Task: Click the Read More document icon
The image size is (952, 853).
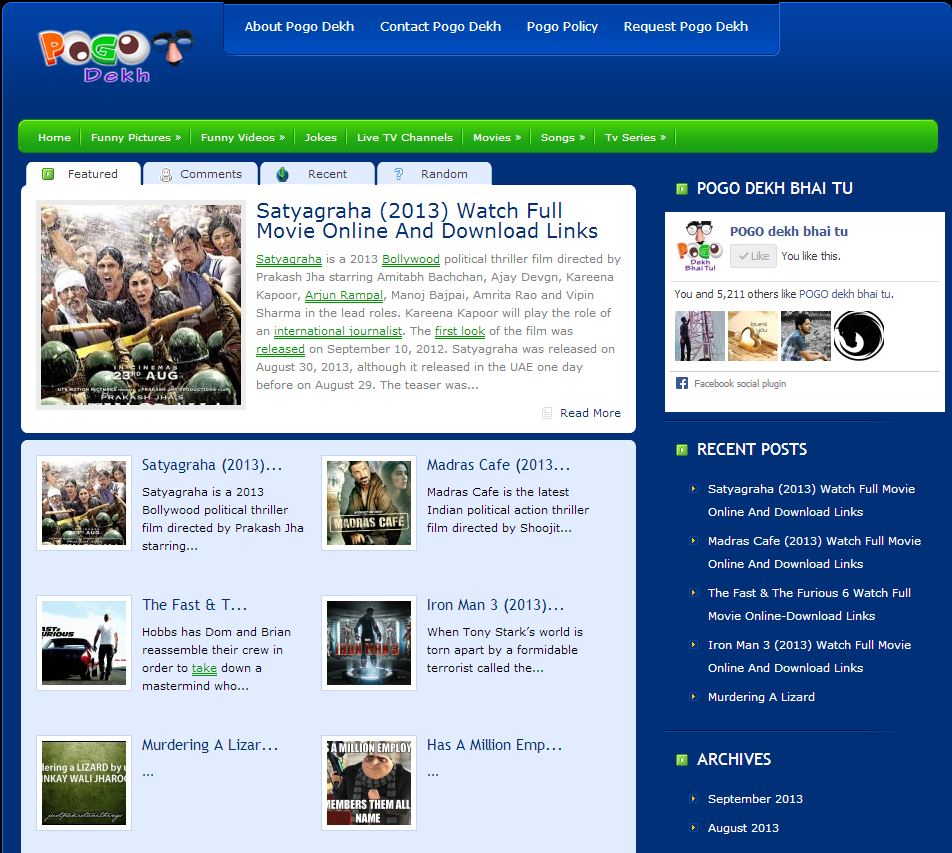Action: pos(546,413)
